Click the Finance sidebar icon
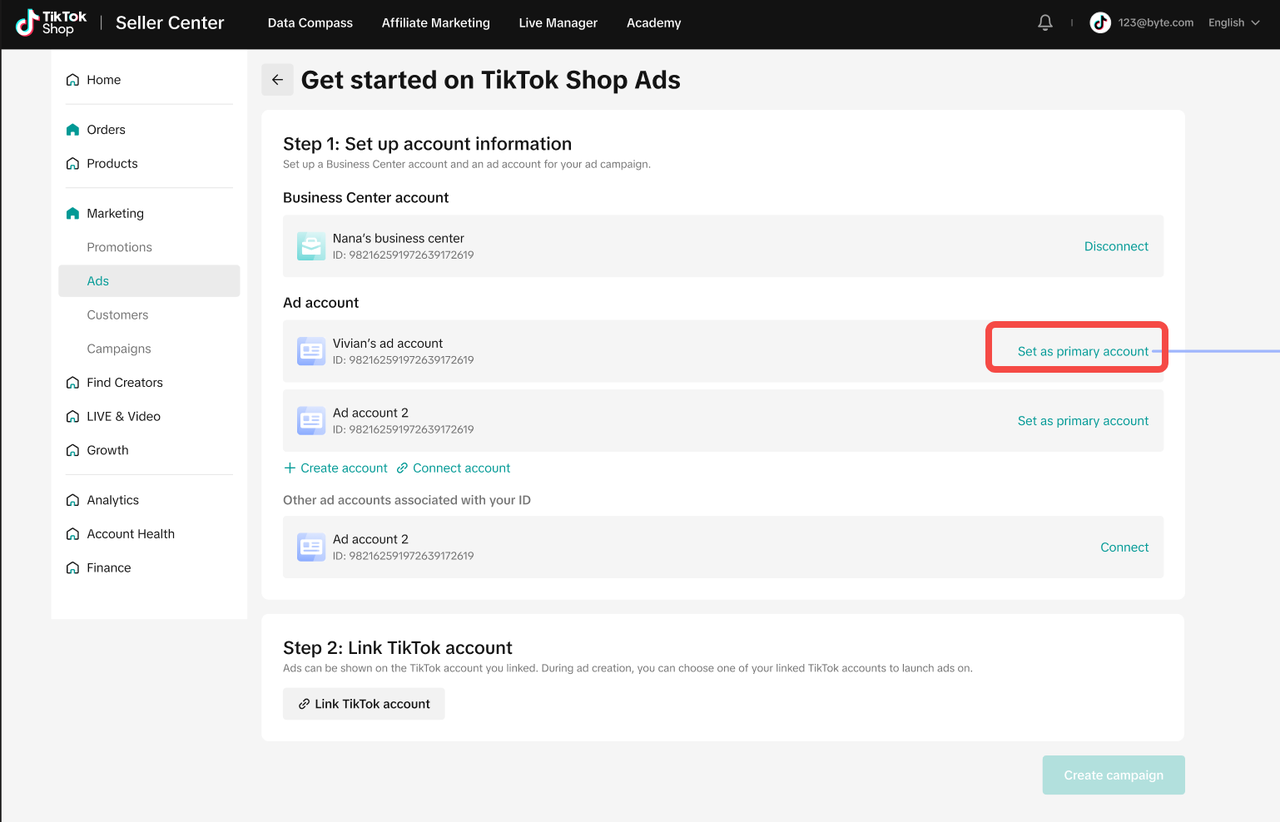The width and height of the screenshot is (1280, 822). click(72, 568)
